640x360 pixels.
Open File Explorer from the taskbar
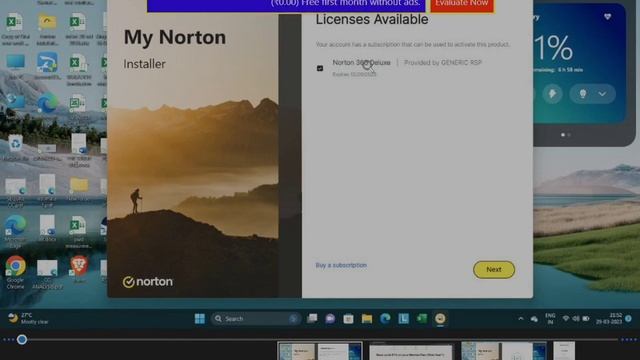367,319
